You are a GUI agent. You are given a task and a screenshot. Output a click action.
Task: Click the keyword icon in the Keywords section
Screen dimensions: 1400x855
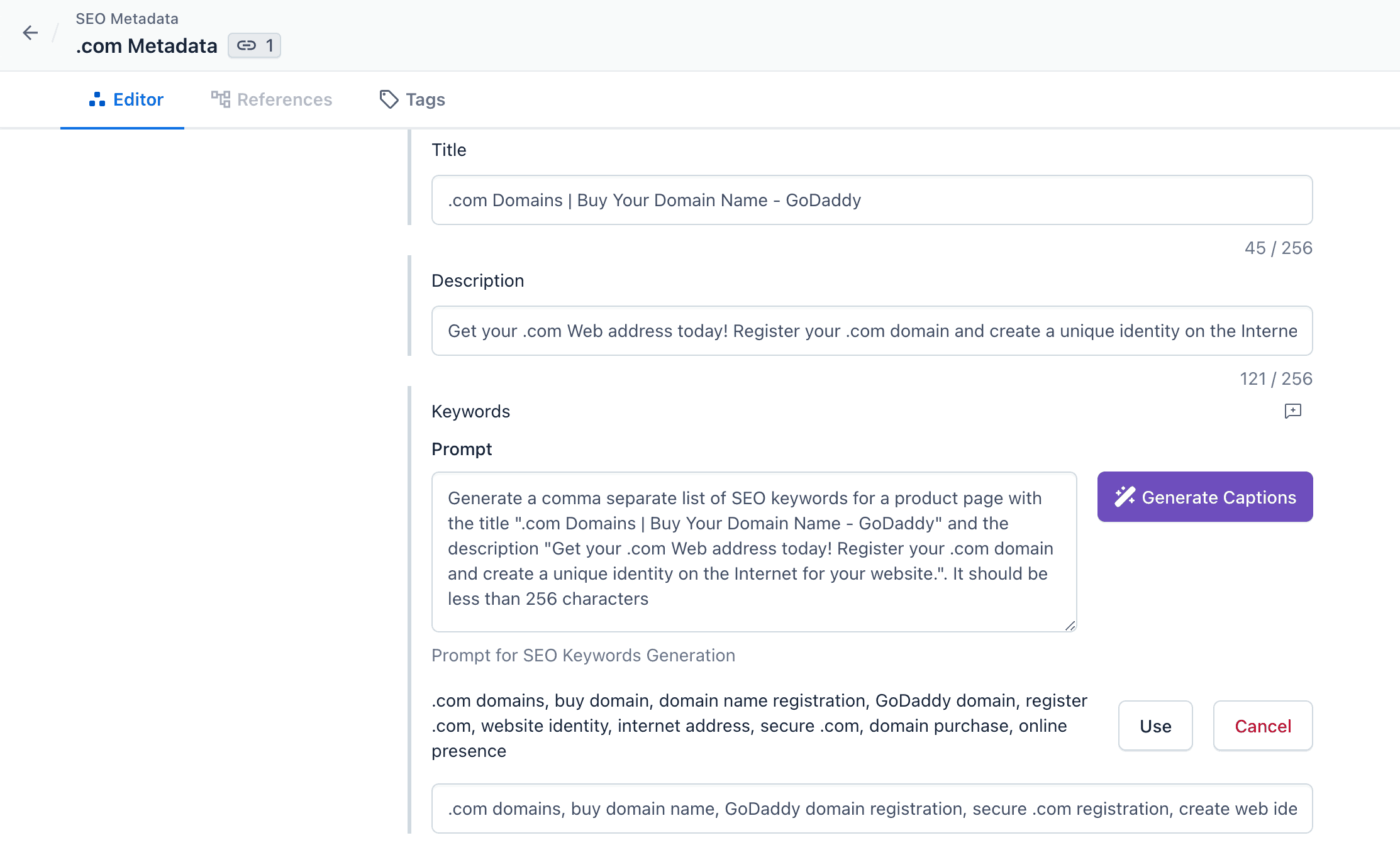[x=1294, y=411]
